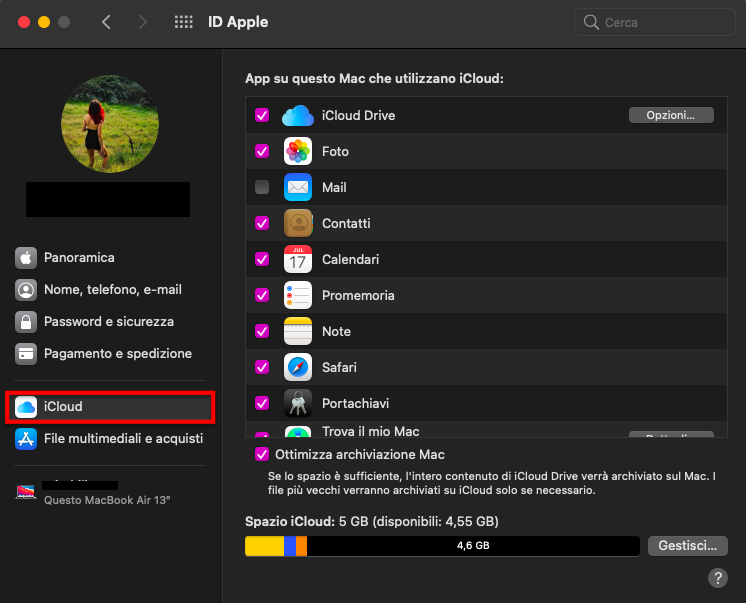Toggle the Promemoria checkbox

tap(262, 295)
